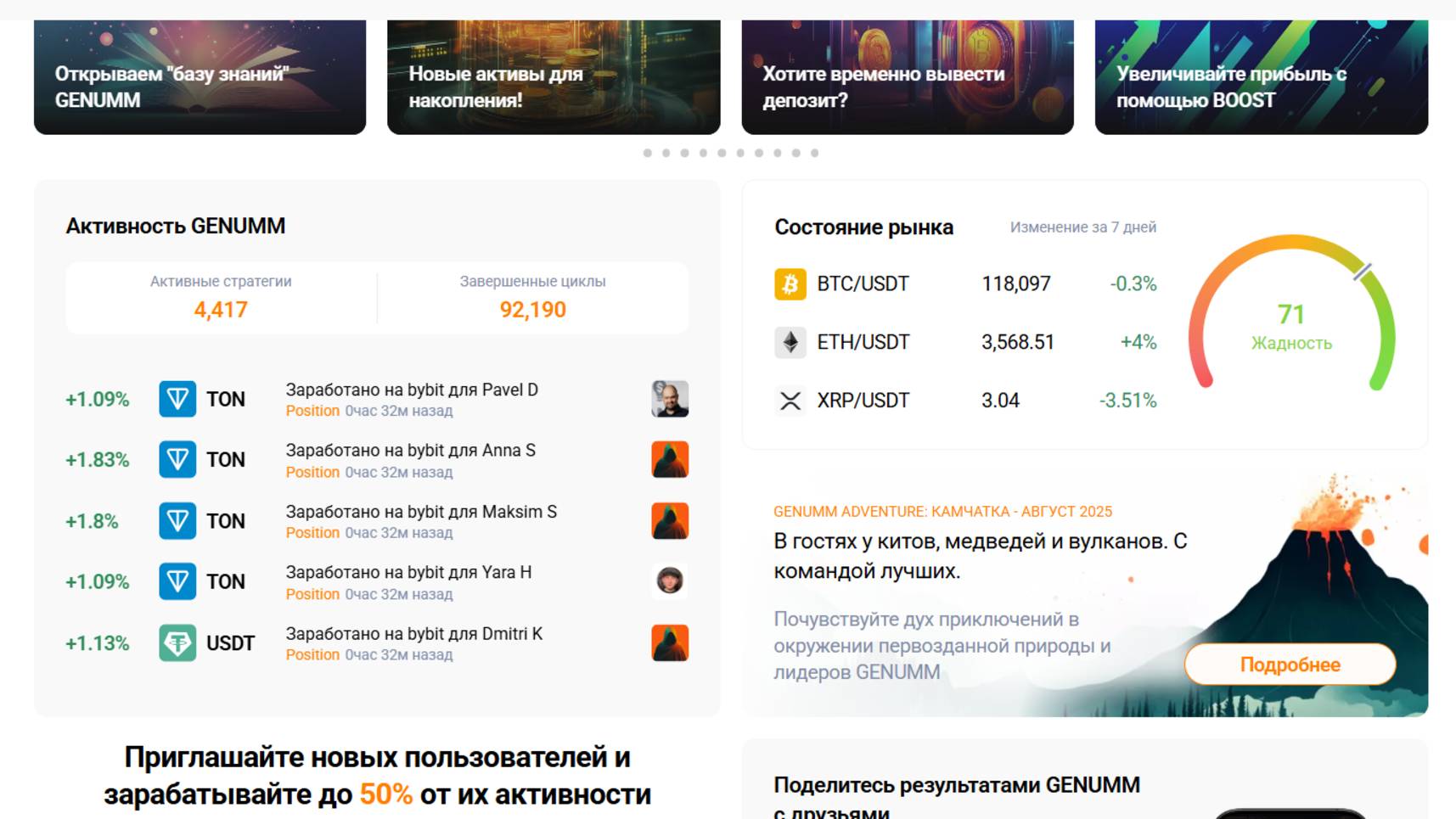Click the Ethereum icon next to ETH/USDT

(x=790, y=342)
